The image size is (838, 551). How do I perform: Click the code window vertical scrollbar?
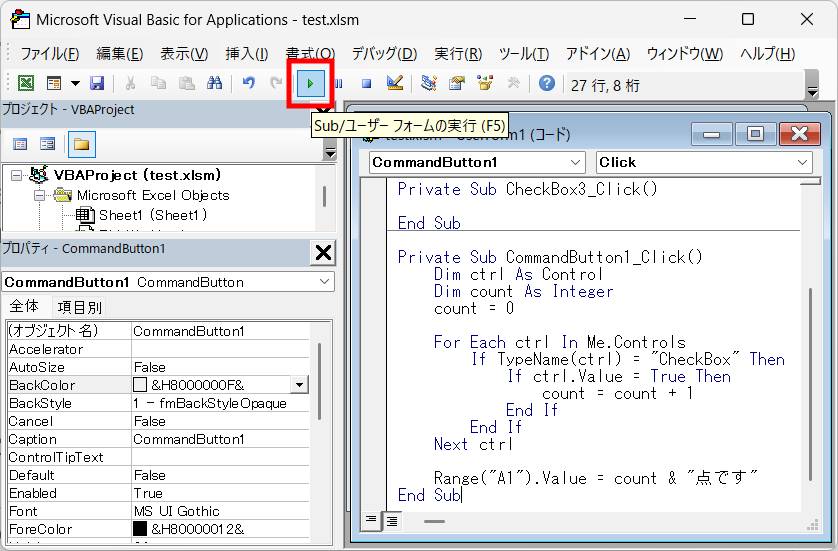pos(810,385)
